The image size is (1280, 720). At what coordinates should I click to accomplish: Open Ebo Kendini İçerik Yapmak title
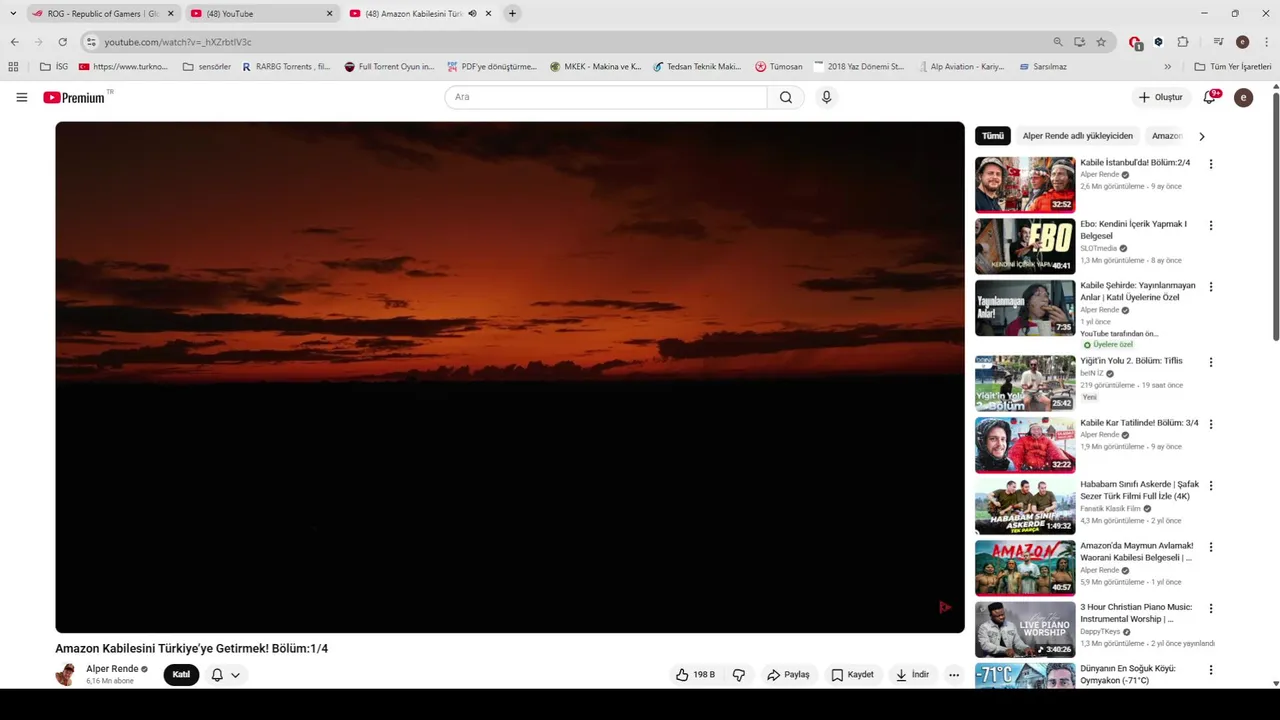tap(1133, 230)
